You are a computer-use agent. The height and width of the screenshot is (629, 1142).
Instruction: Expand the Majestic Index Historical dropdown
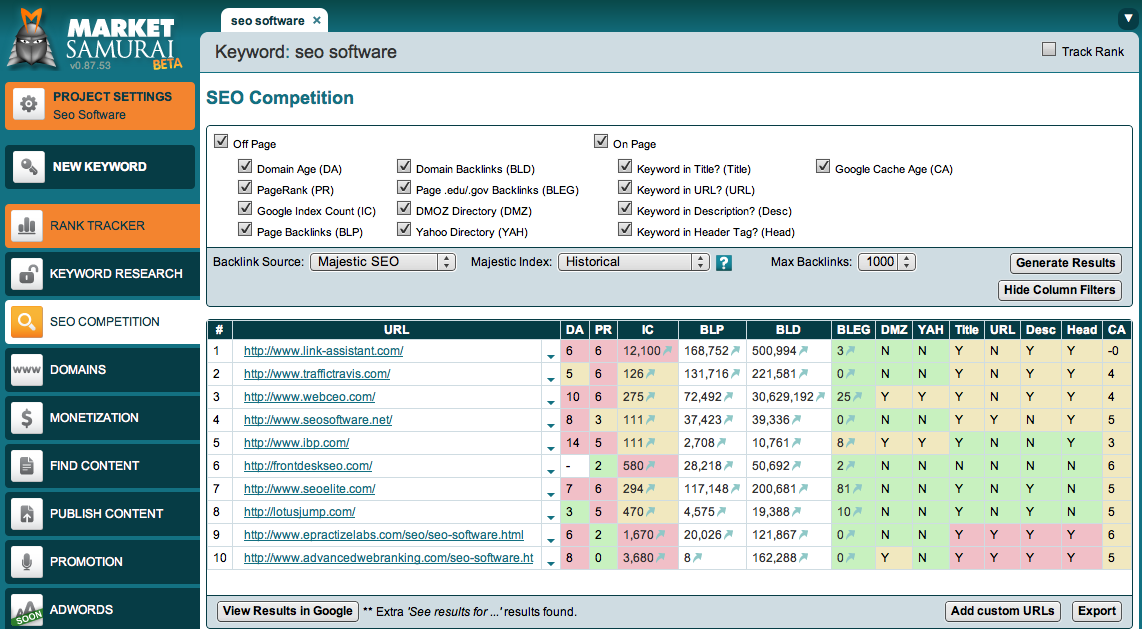[x=633, y=262]
